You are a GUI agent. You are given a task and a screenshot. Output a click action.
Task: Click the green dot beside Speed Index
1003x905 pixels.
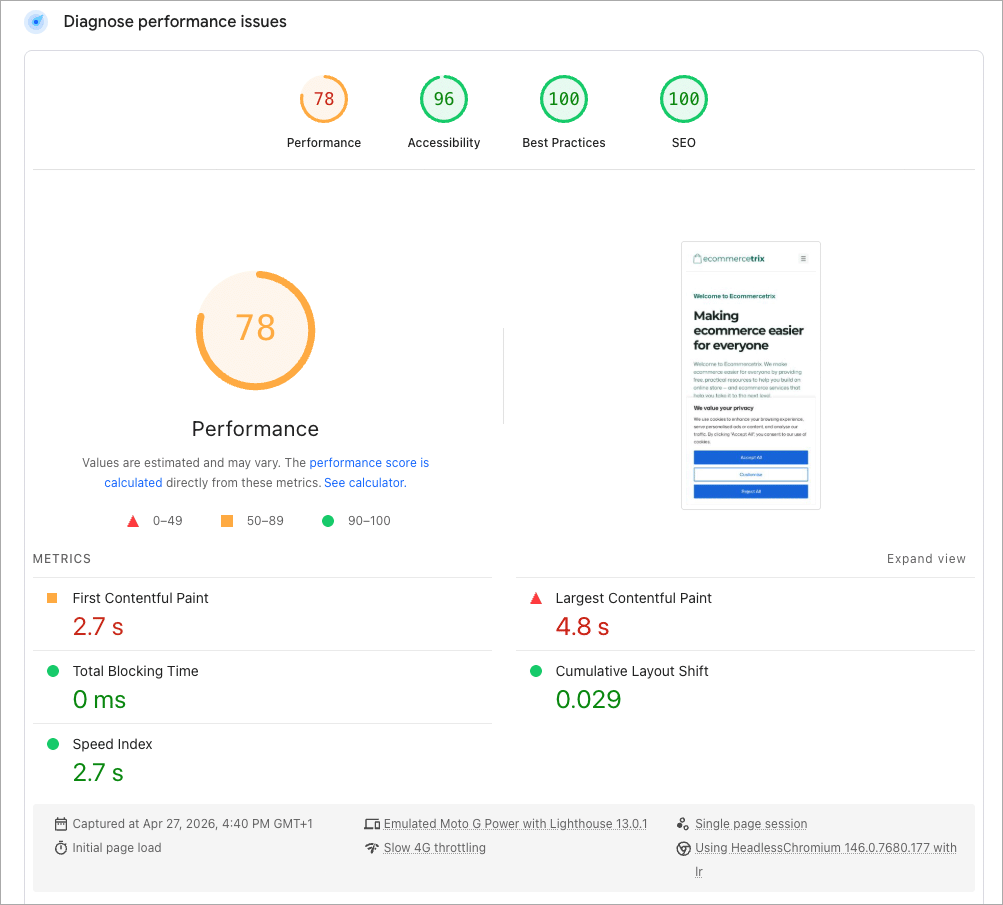pos(53,744)
